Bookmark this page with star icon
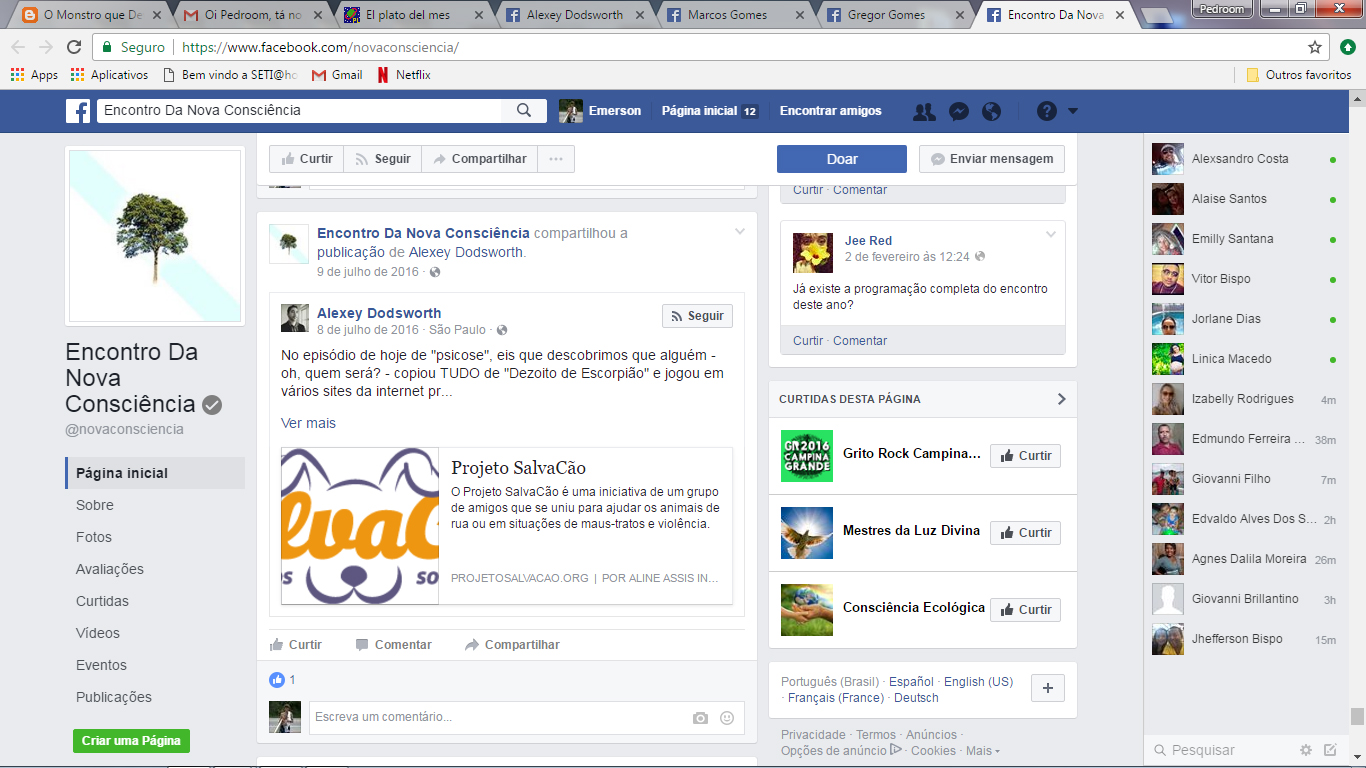This screenshot has height=768, width=1366. [x=1315, y=47]
